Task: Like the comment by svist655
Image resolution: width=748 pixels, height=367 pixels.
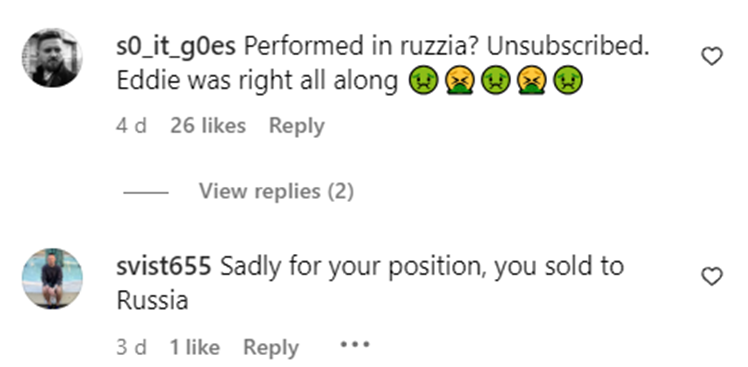Action: click(x=712, y=277)
